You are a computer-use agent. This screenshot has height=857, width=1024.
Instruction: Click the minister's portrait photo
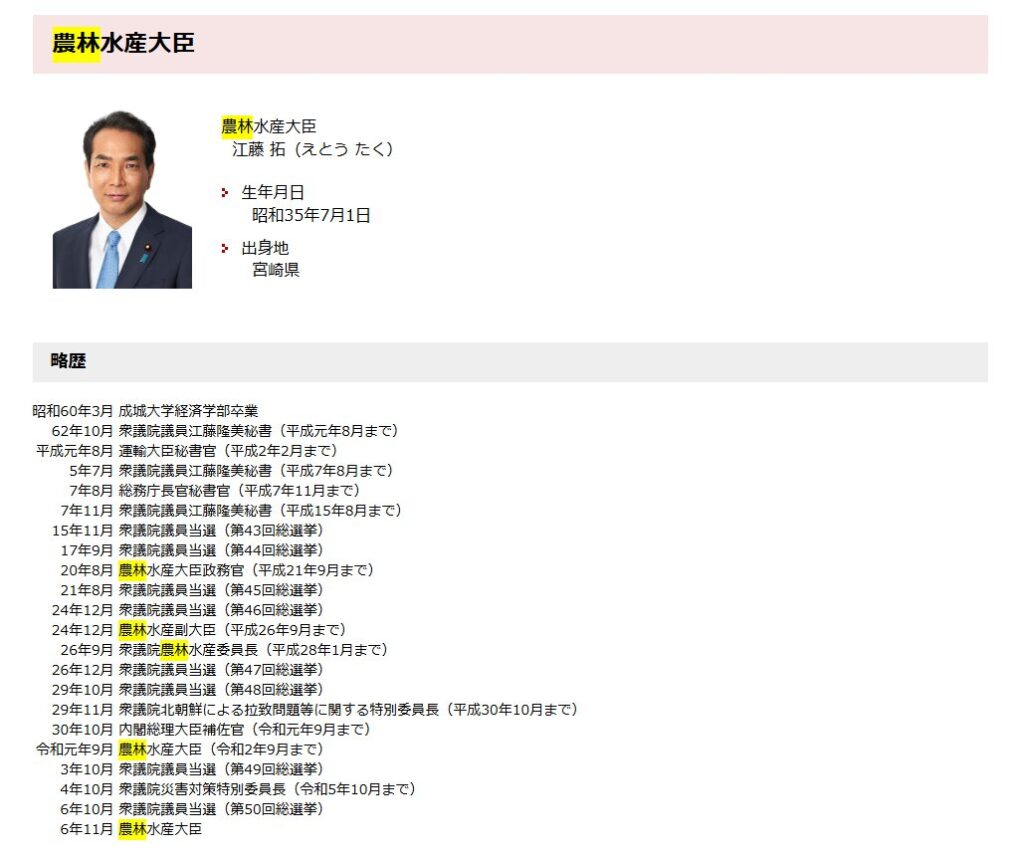122,199
